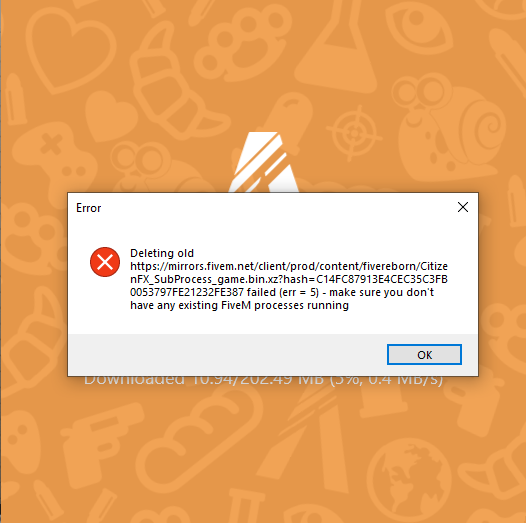Click the brass knuckles icon at top
This screenshot has height=523, width=526.
242,42
